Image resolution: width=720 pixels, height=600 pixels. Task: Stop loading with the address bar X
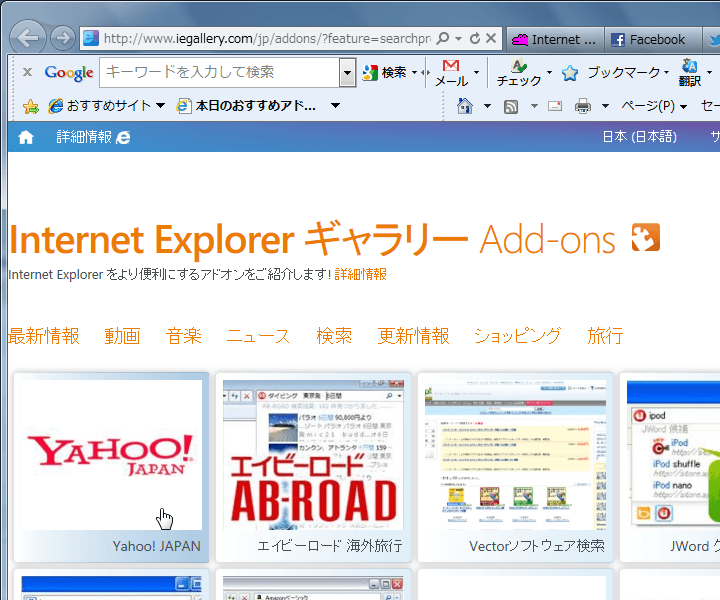(491, 38)
